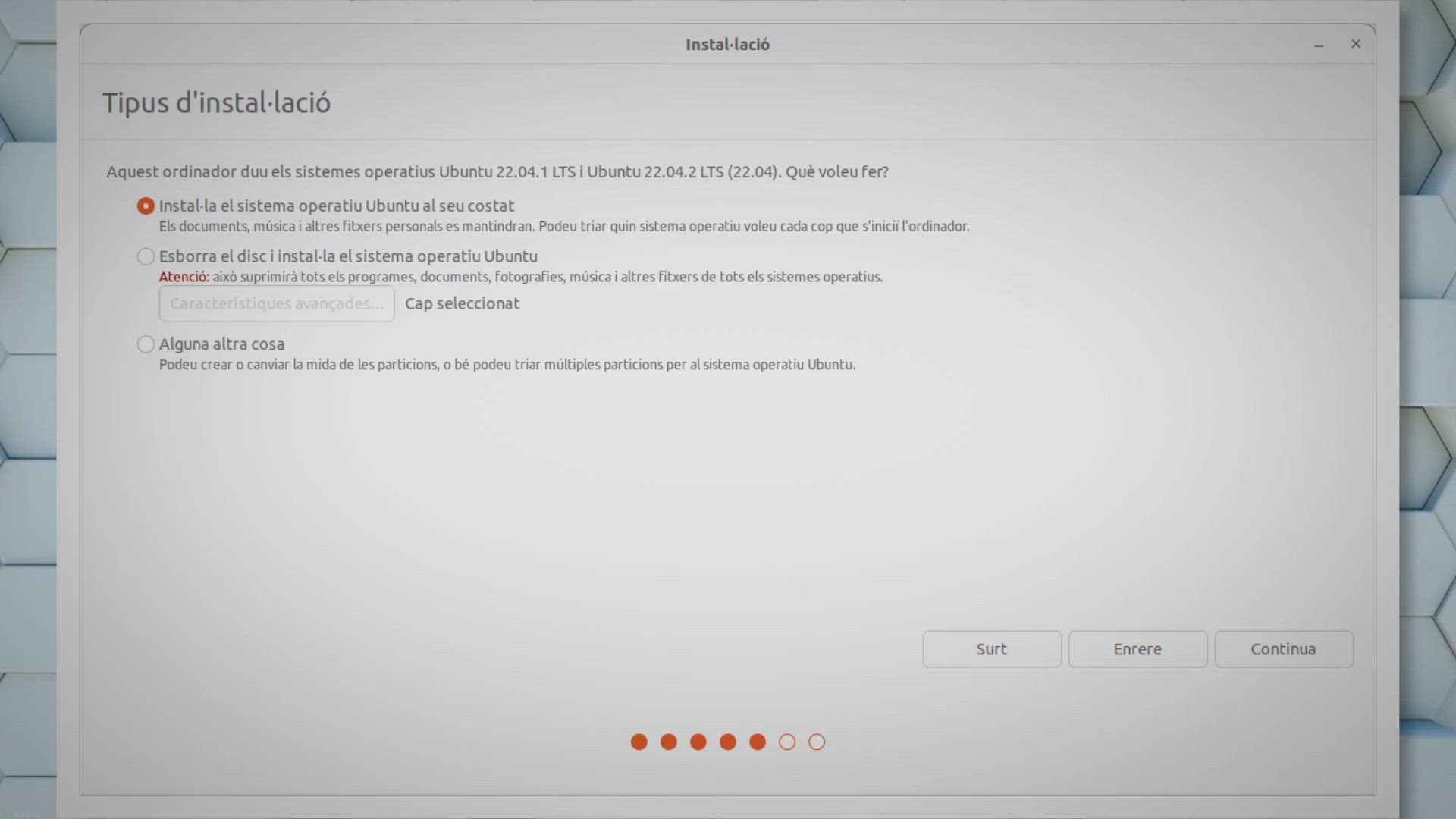Click the 'Atenció:' warning text
Image resolution: width=1456 pixels, height=819 pixels.
click(x=184, y=277)
